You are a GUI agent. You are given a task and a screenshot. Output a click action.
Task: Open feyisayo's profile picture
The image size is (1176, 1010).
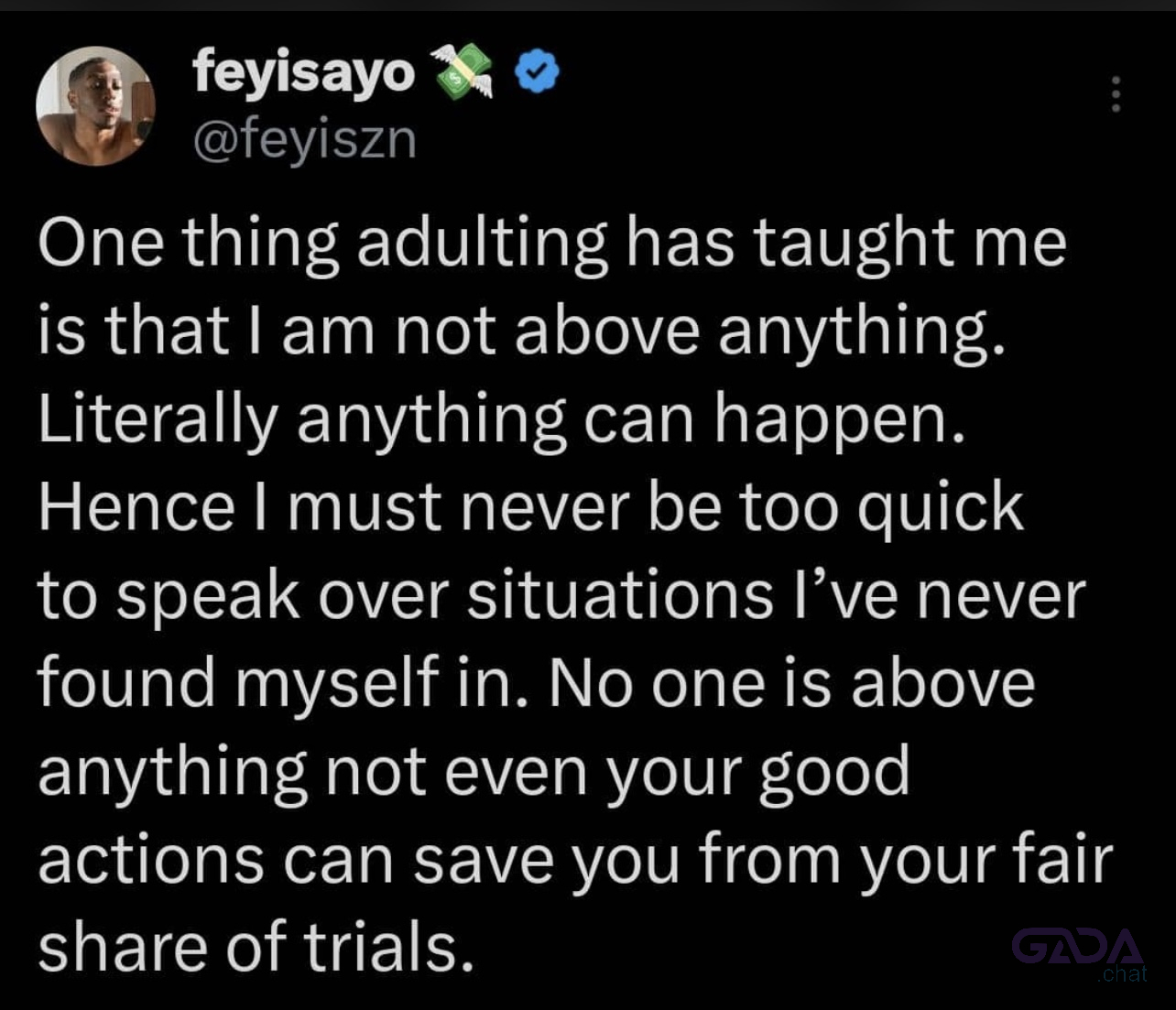click(95, 106)
